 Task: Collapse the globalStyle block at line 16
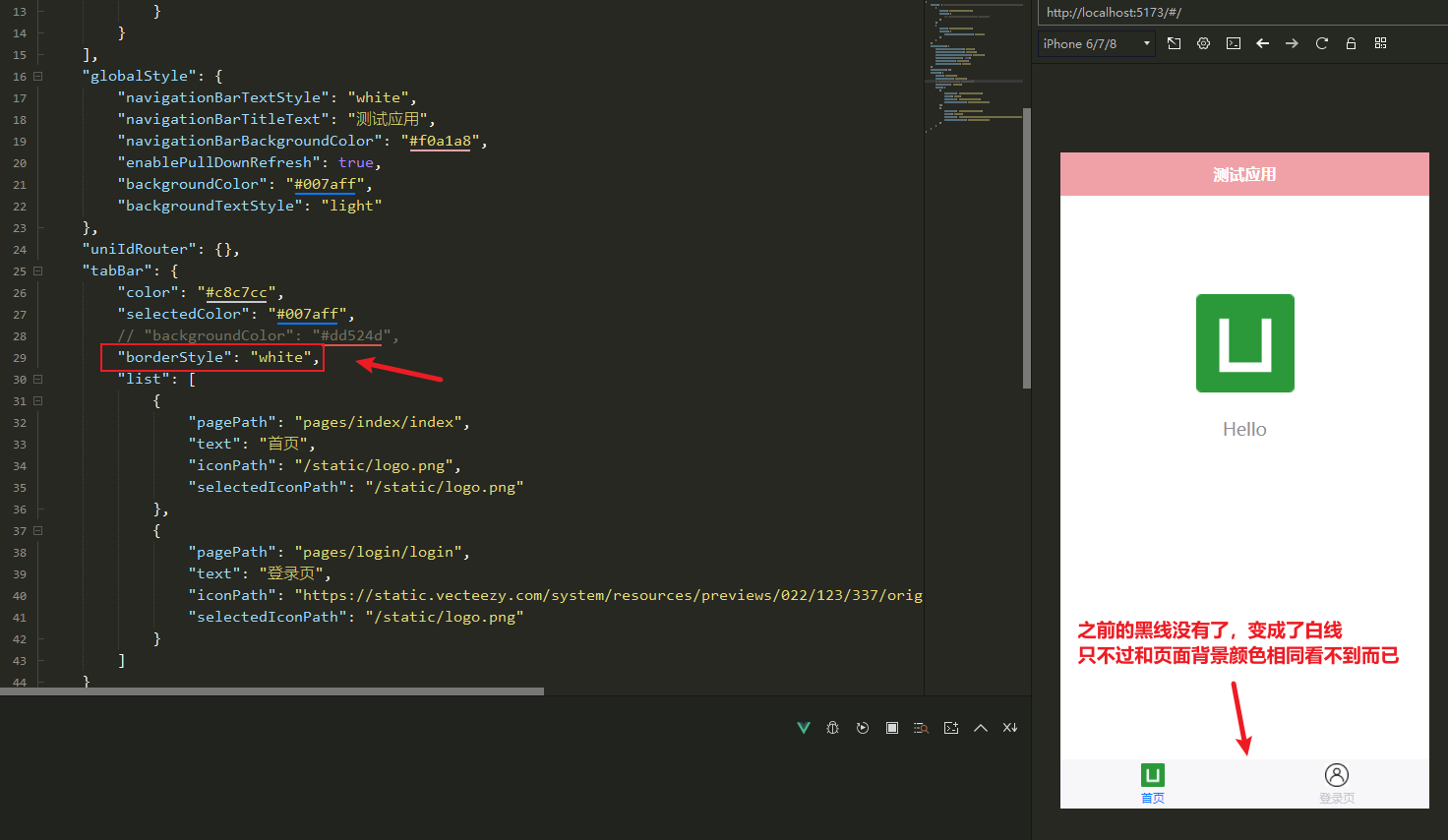(38, 76)
